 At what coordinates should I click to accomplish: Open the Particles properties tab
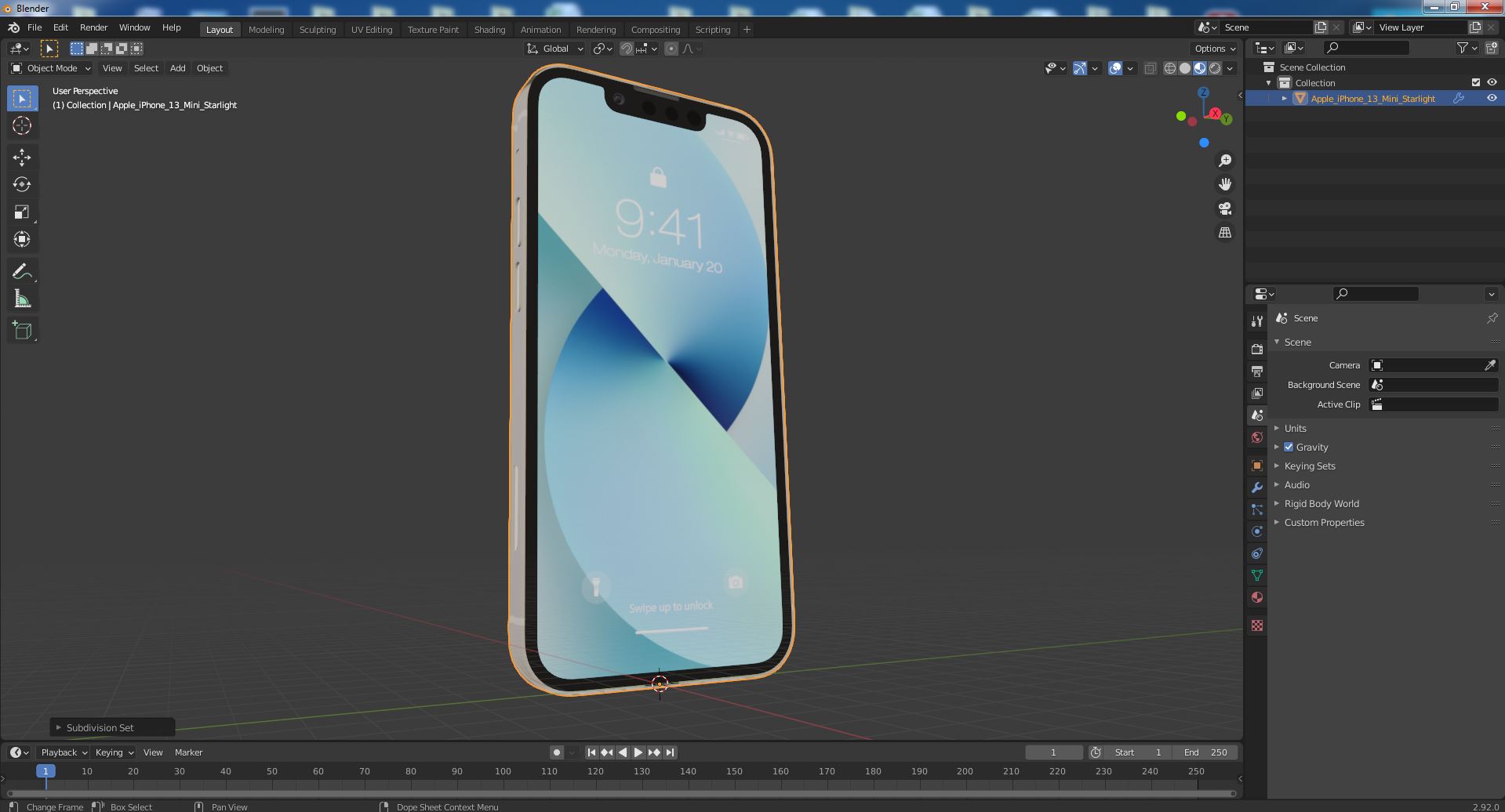(1257, 509)
